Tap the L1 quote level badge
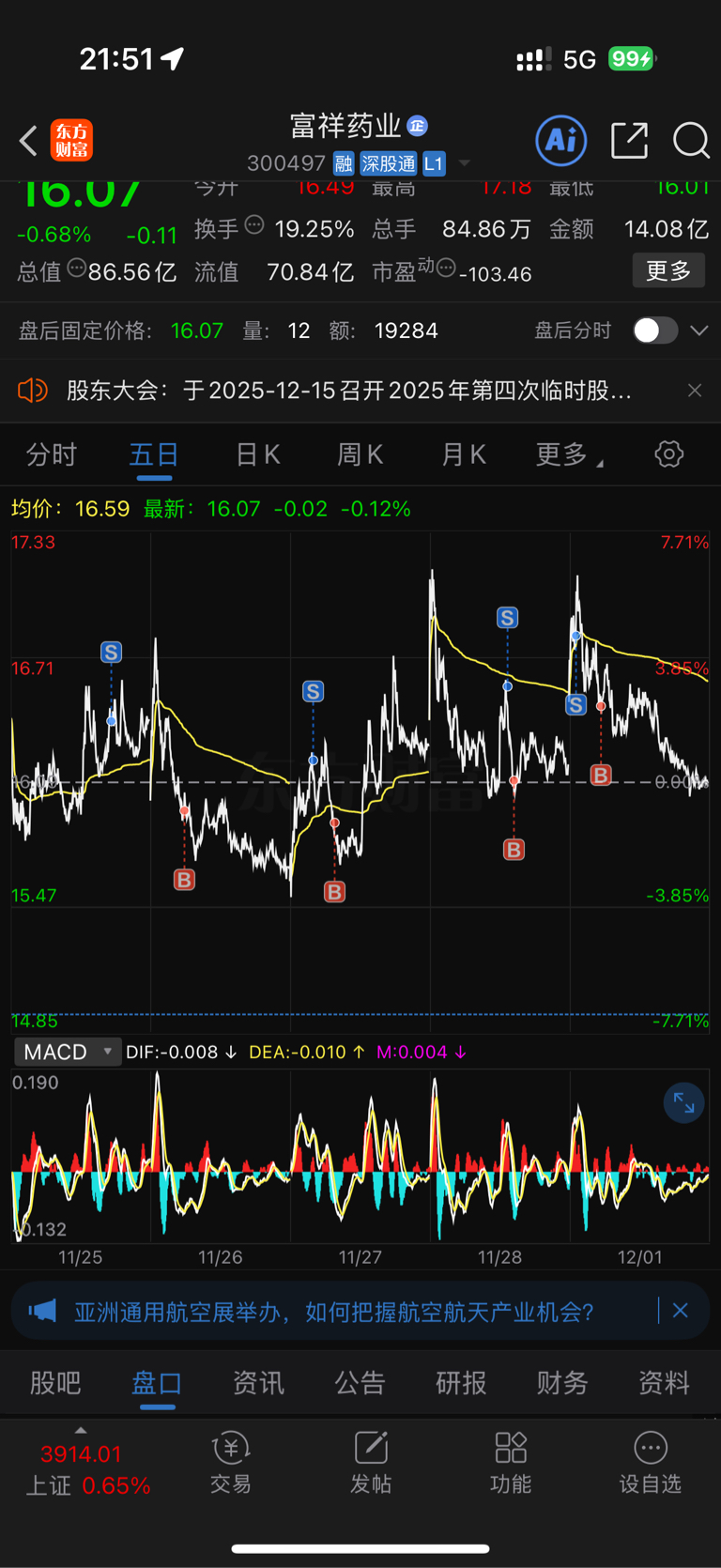Image resolution: width=721 pixels, height=1568 pixels. tap(433, 163)
